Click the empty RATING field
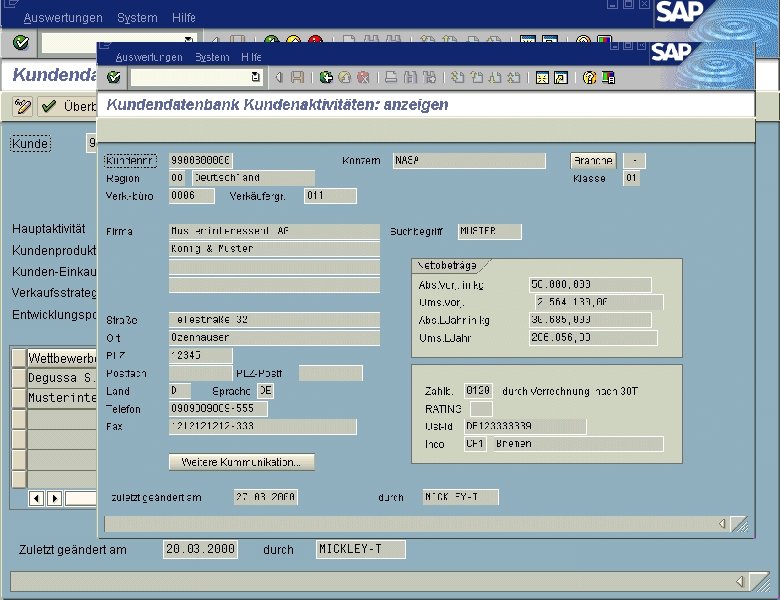 pos(481,409)
